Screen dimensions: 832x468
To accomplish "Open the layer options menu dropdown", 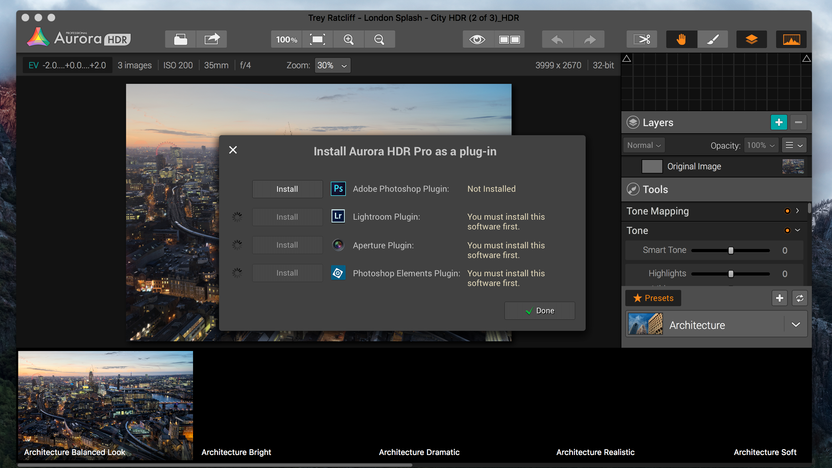I will pos(794,145).
